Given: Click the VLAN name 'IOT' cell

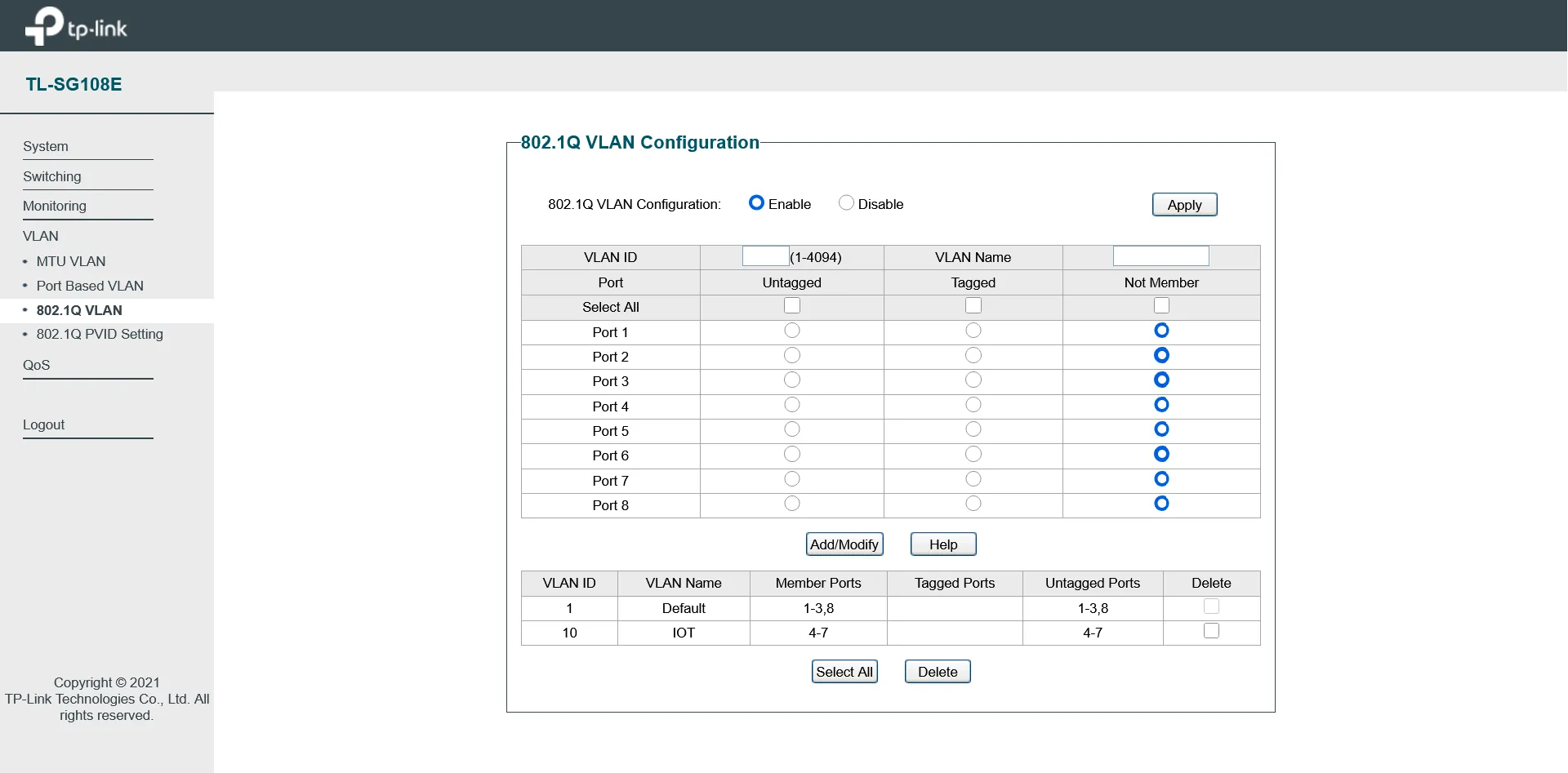Looking at the screenshot, I should pyautogui.click(x=684, y=633).
